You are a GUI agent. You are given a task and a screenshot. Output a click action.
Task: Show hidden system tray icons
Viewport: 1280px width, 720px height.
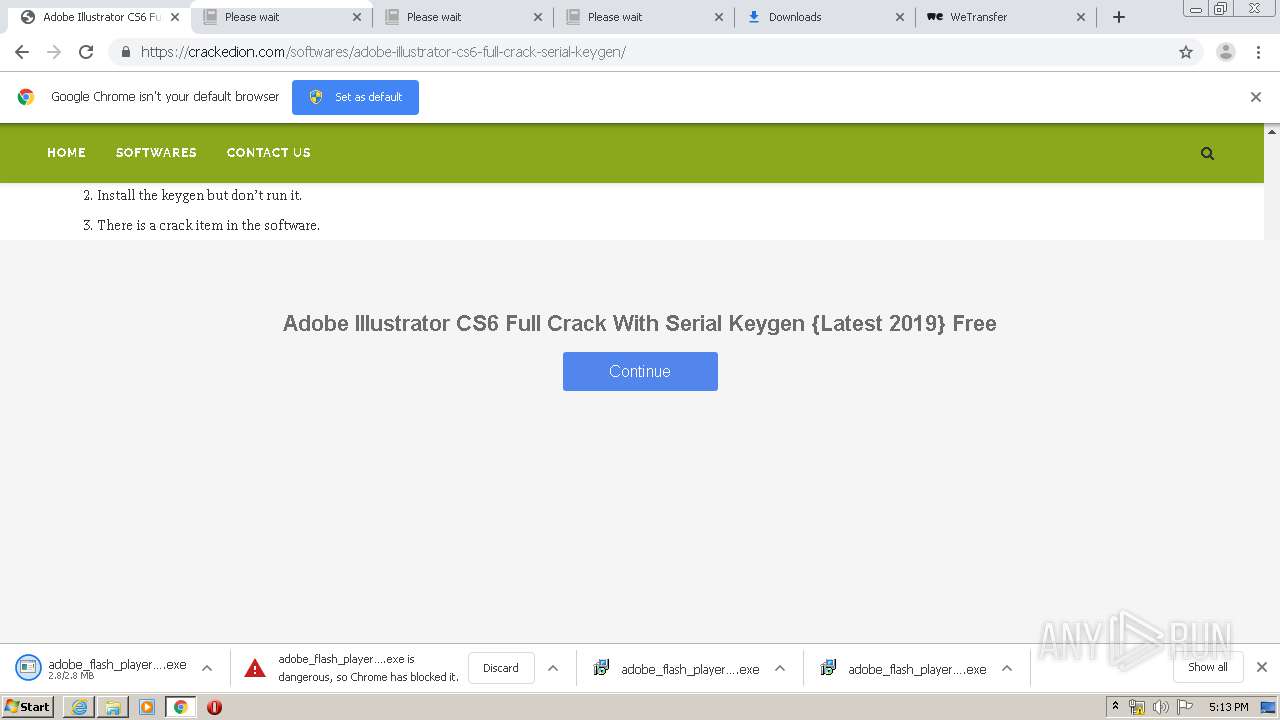tap(1115, 707)
